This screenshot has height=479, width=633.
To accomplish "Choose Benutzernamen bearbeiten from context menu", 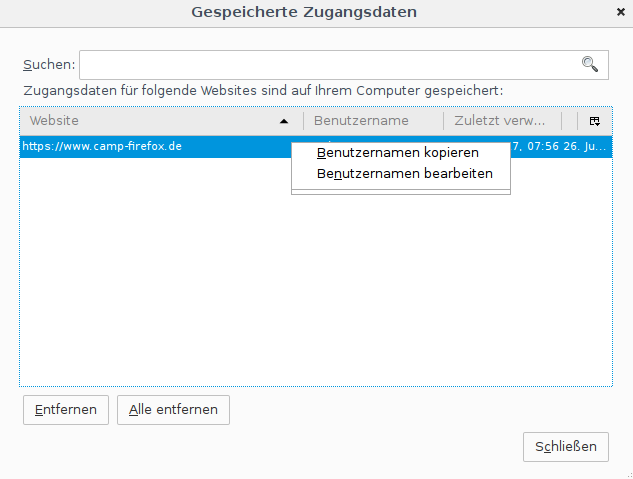I will [404, 173].
